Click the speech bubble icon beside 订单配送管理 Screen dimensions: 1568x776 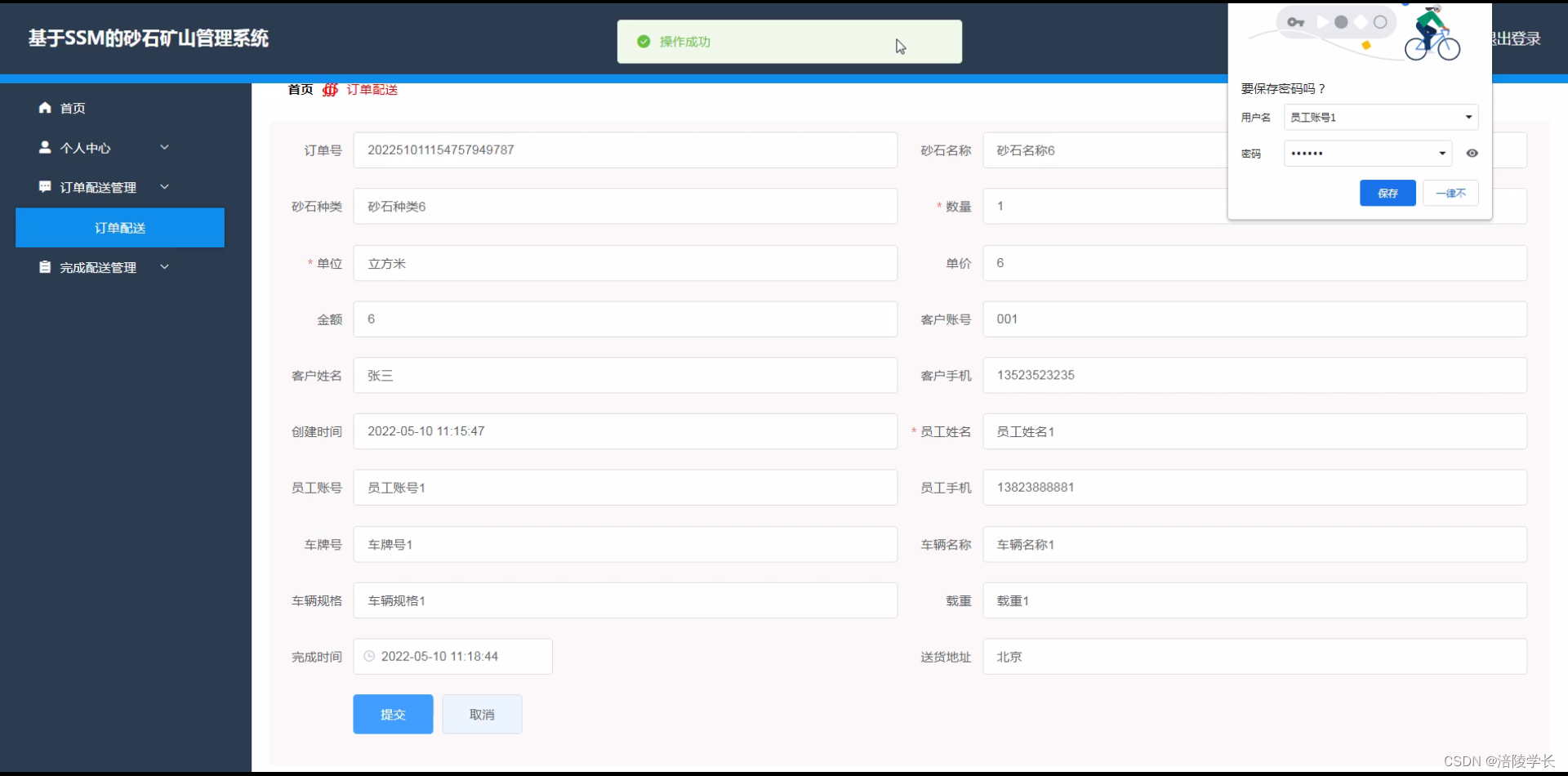tap(44, 186)
